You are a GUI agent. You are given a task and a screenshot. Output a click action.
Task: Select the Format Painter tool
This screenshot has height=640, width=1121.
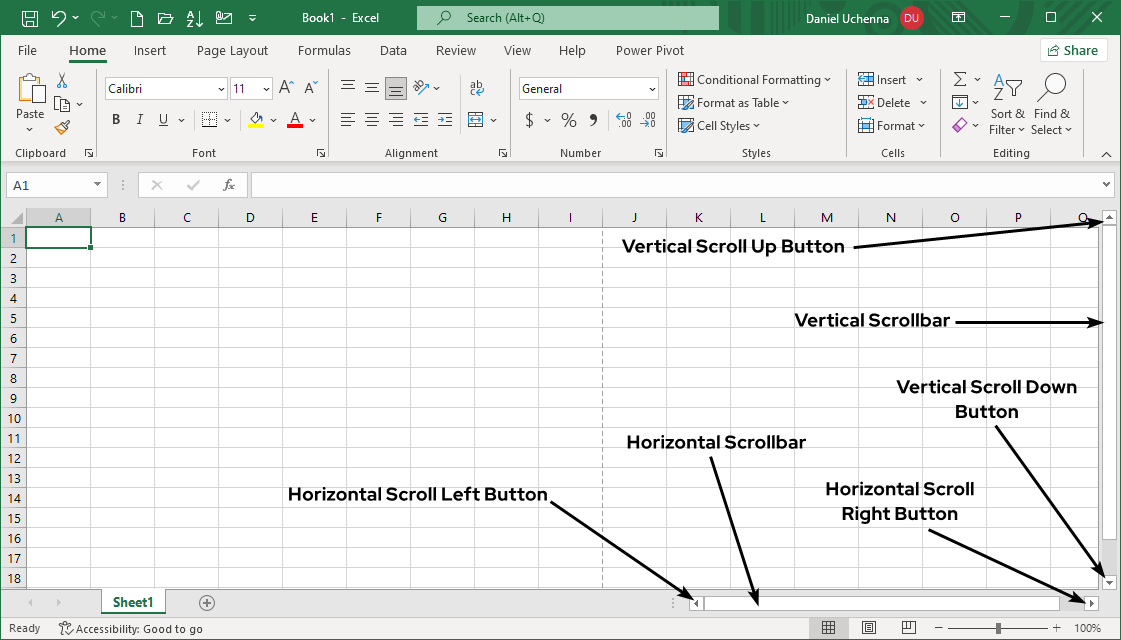point(60,126)
